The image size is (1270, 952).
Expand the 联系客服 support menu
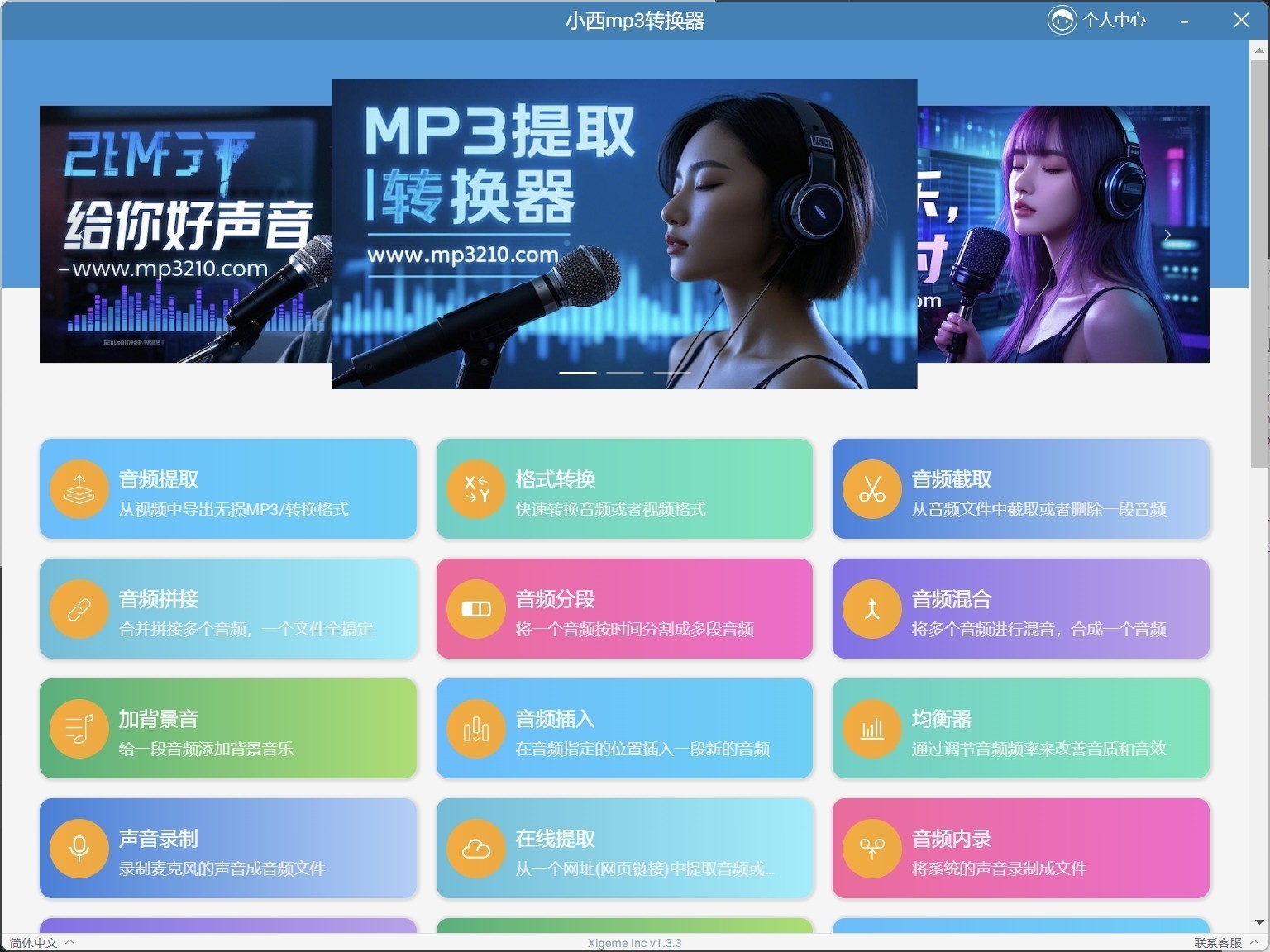[1226, 943]
